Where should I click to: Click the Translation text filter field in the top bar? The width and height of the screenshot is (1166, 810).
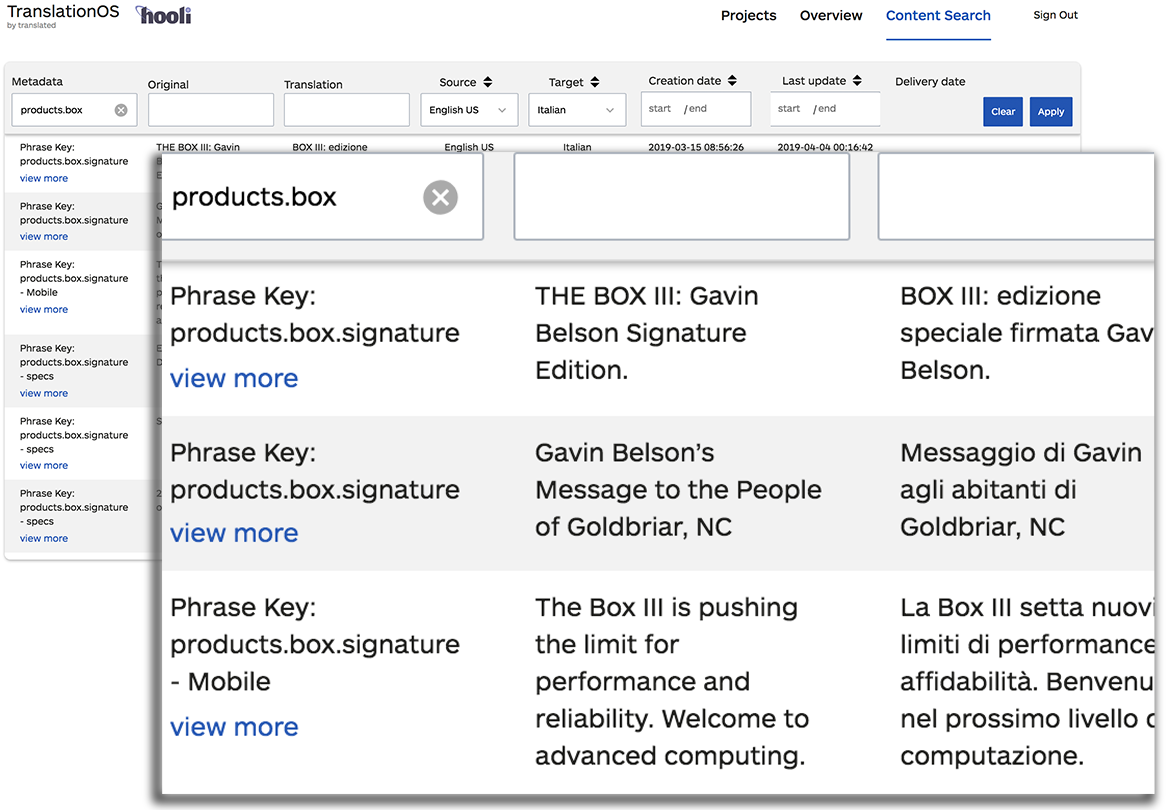(347, 110)
